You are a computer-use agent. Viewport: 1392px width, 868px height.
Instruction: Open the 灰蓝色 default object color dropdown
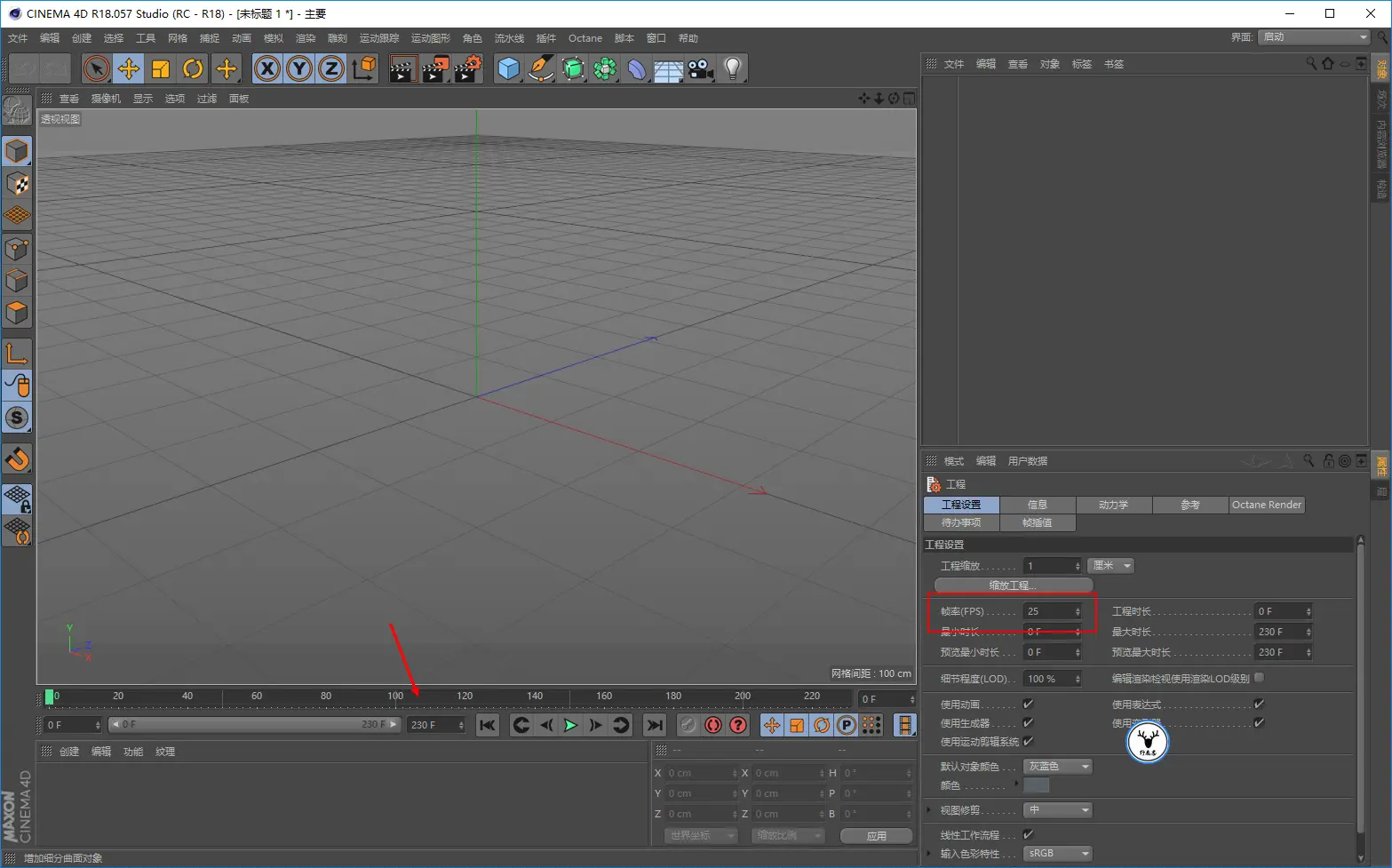[1057, 767]
